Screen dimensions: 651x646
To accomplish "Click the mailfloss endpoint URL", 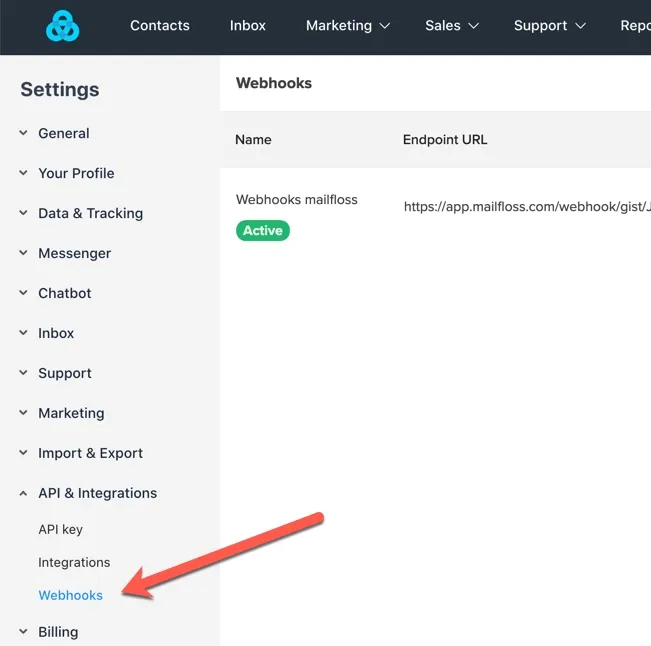I will click(527, 207).
